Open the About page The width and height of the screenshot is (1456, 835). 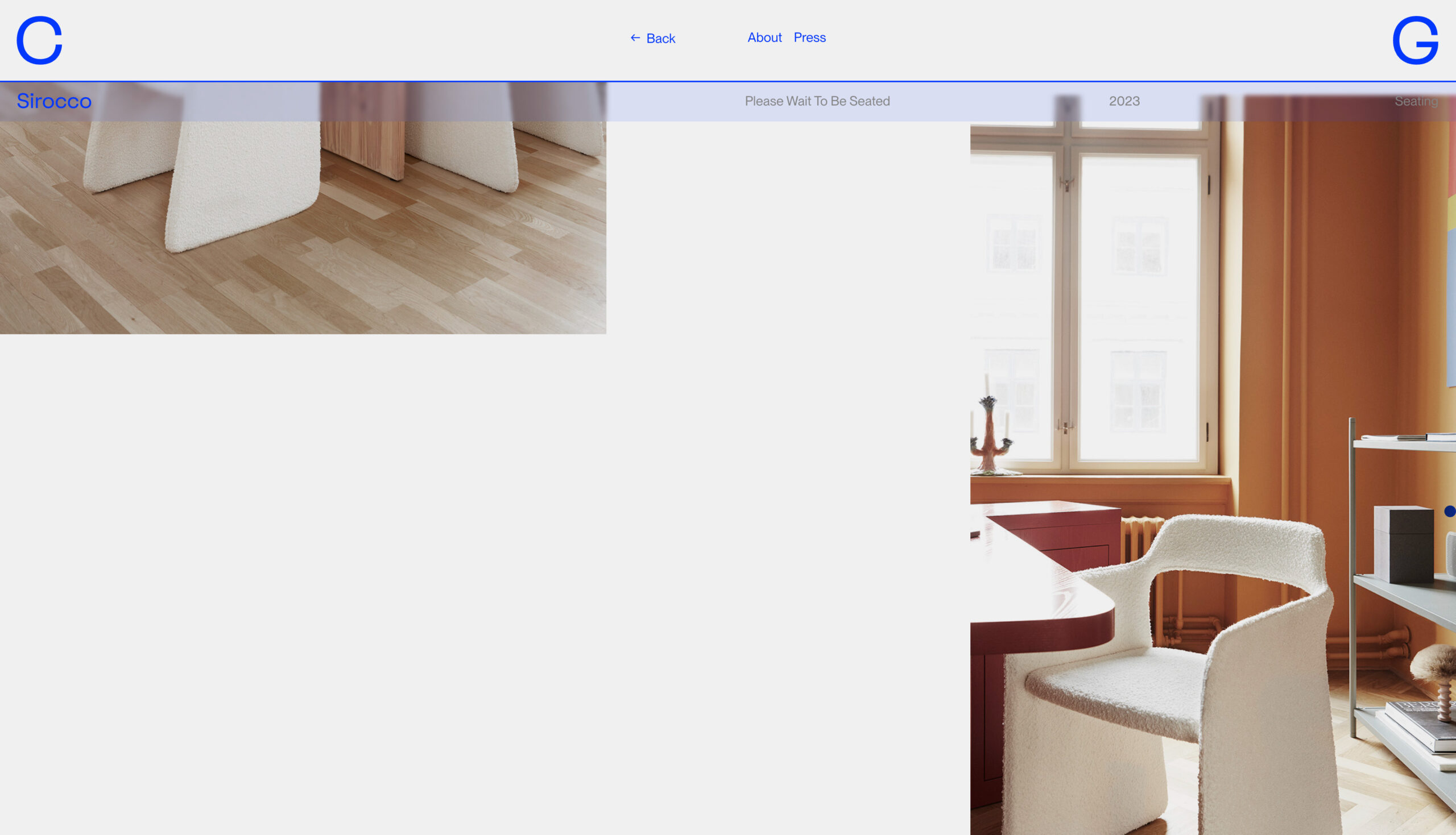pyautogui.click(x=764, y=38)
